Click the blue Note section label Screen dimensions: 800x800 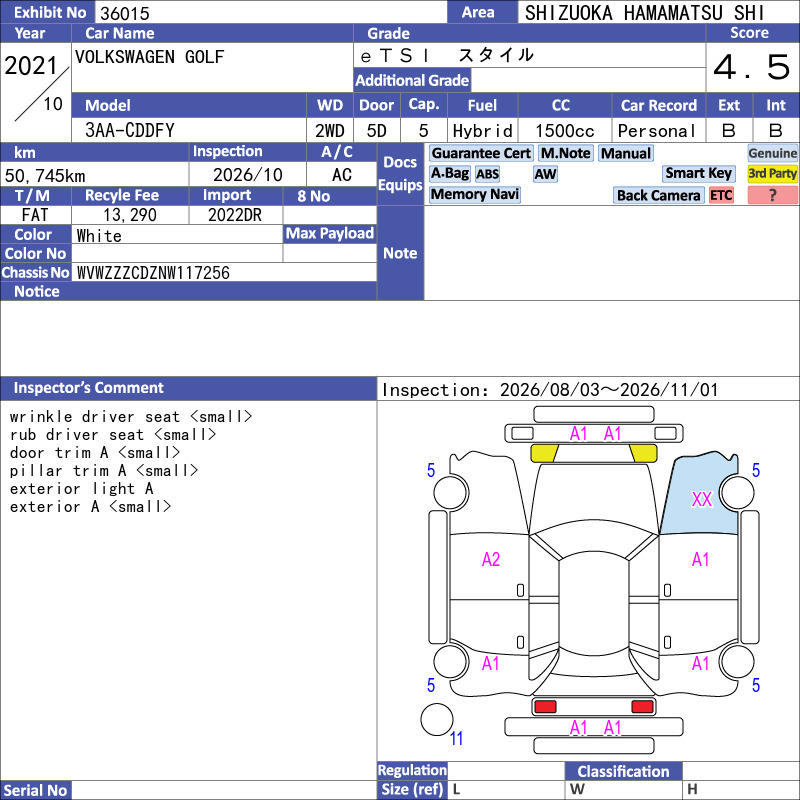400,253
